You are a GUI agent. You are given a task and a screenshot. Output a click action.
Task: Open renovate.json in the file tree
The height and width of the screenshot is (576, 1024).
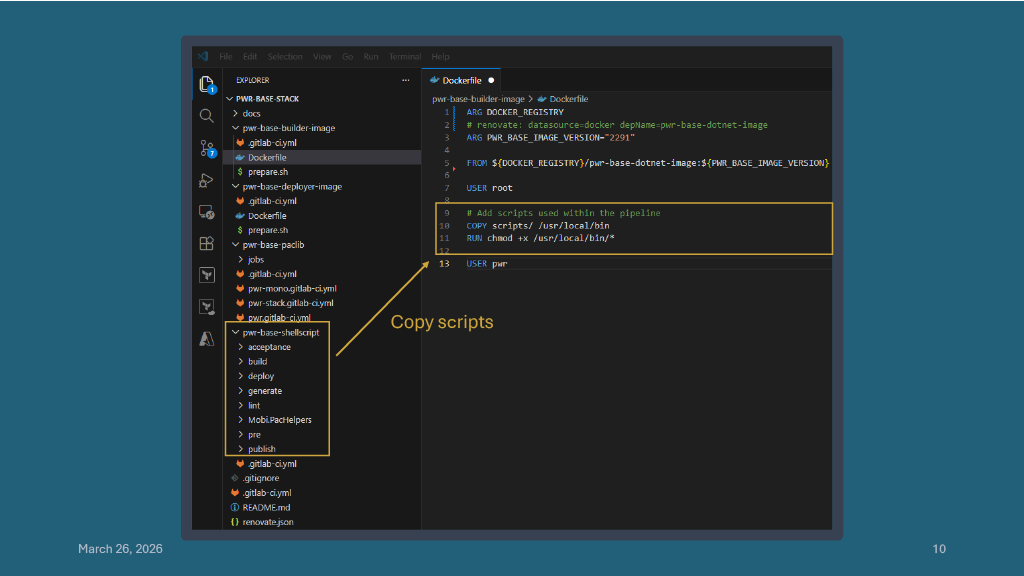pos(267,522)
